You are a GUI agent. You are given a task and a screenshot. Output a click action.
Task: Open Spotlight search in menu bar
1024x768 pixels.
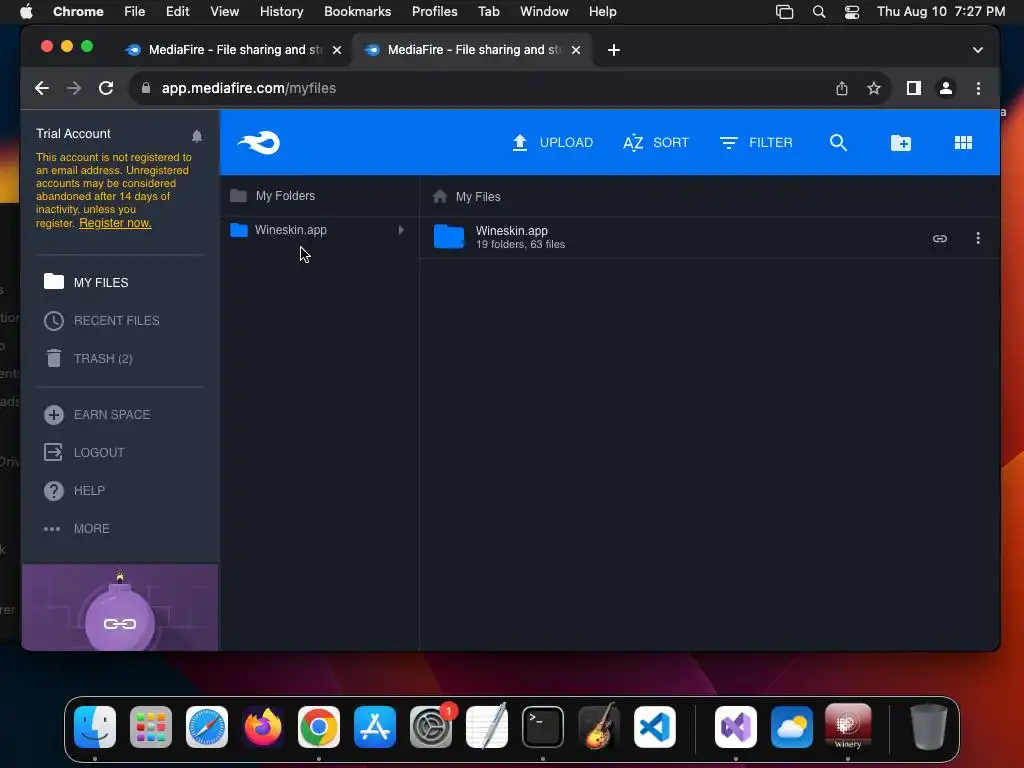coord(819,12)
